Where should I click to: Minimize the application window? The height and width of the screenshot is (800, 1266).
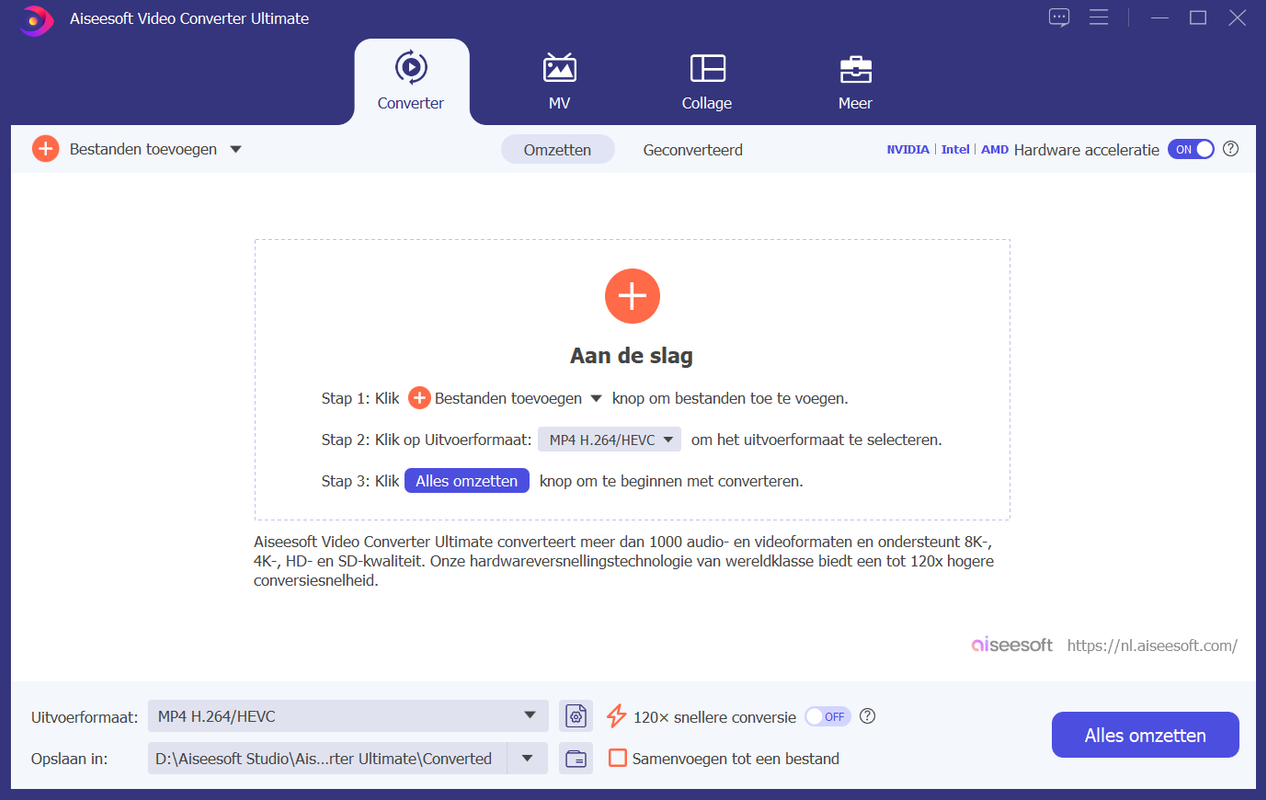[x=1160, y=18]
